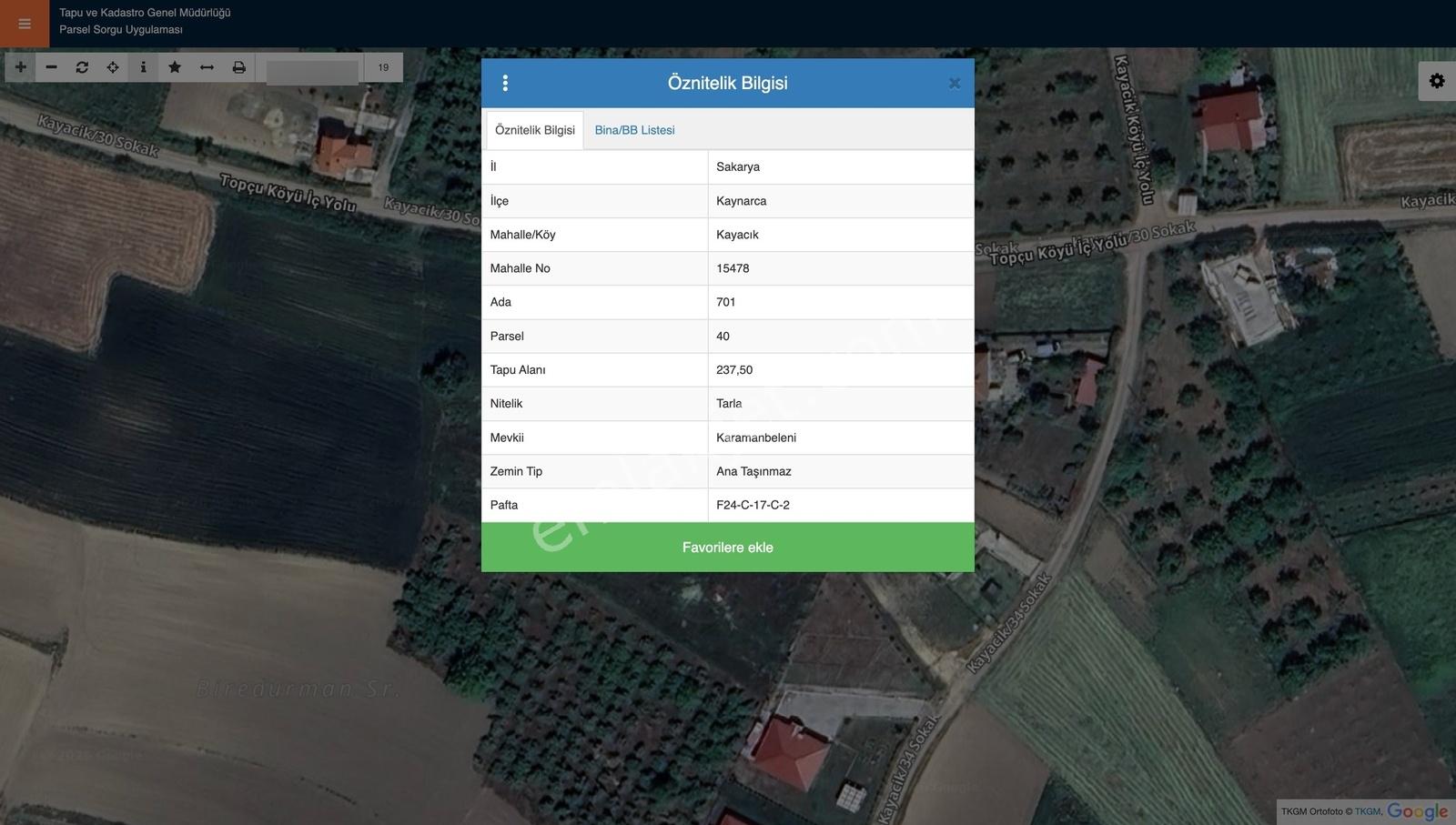
Task: Click the Pafta value F24-C-17-C-2
Action: pos(753,505)
